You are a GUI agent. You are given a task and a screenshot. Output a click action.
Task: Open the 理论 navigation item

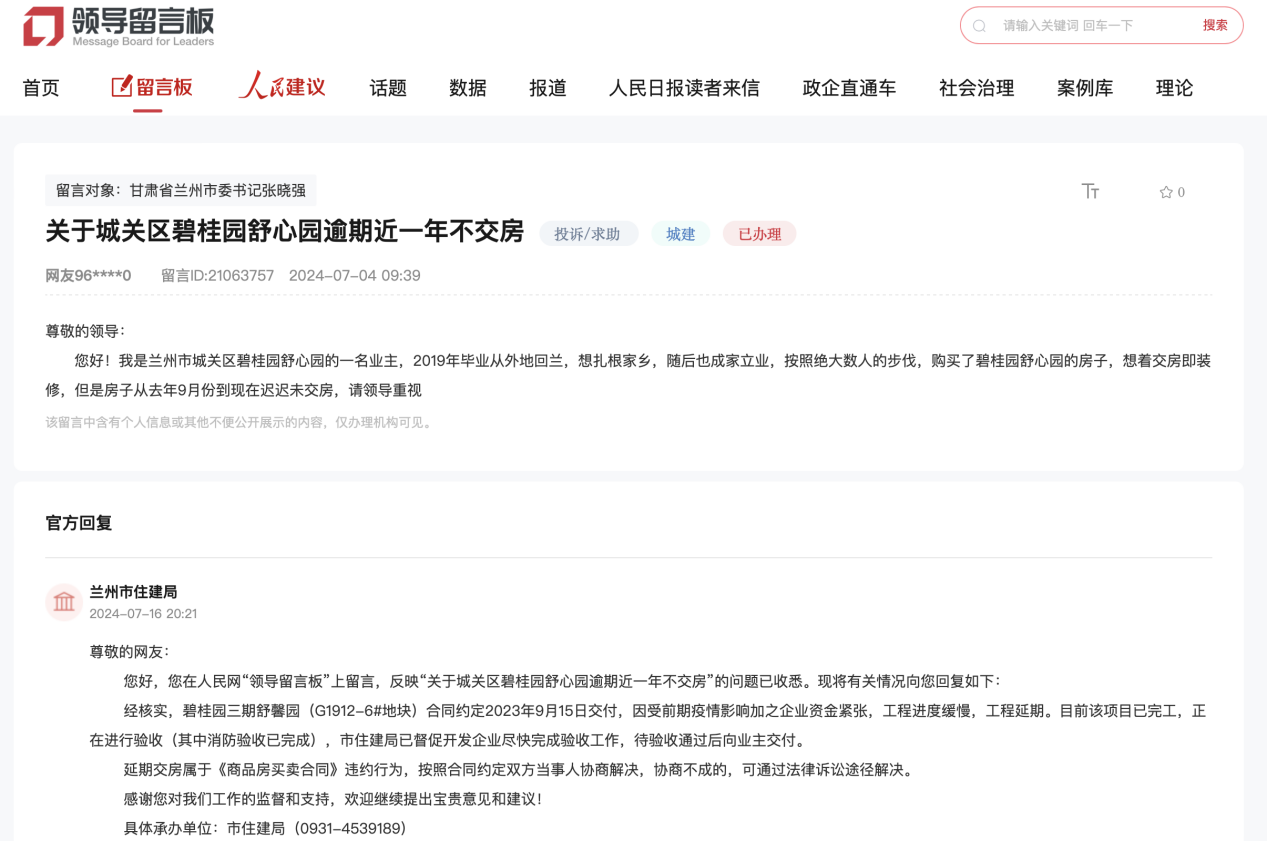pyautogui.click(x=1174, y=88)
